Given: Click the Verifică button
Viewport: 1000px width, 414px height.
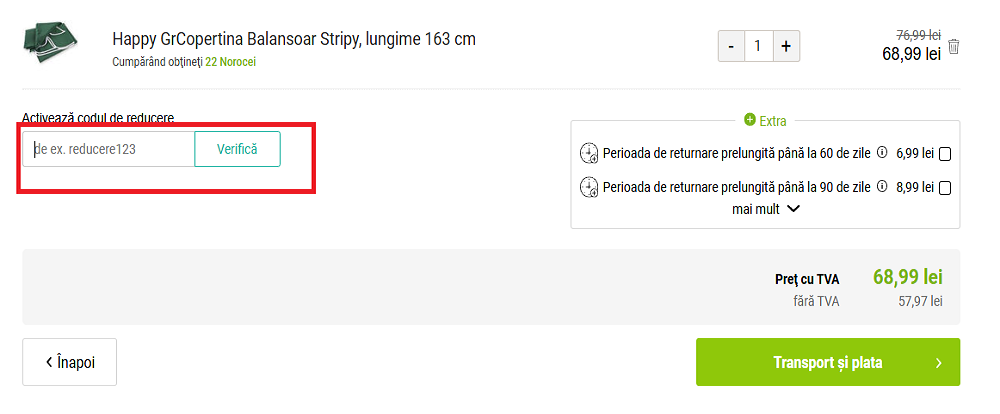Looking at the screenshot, I should [237, 149].
